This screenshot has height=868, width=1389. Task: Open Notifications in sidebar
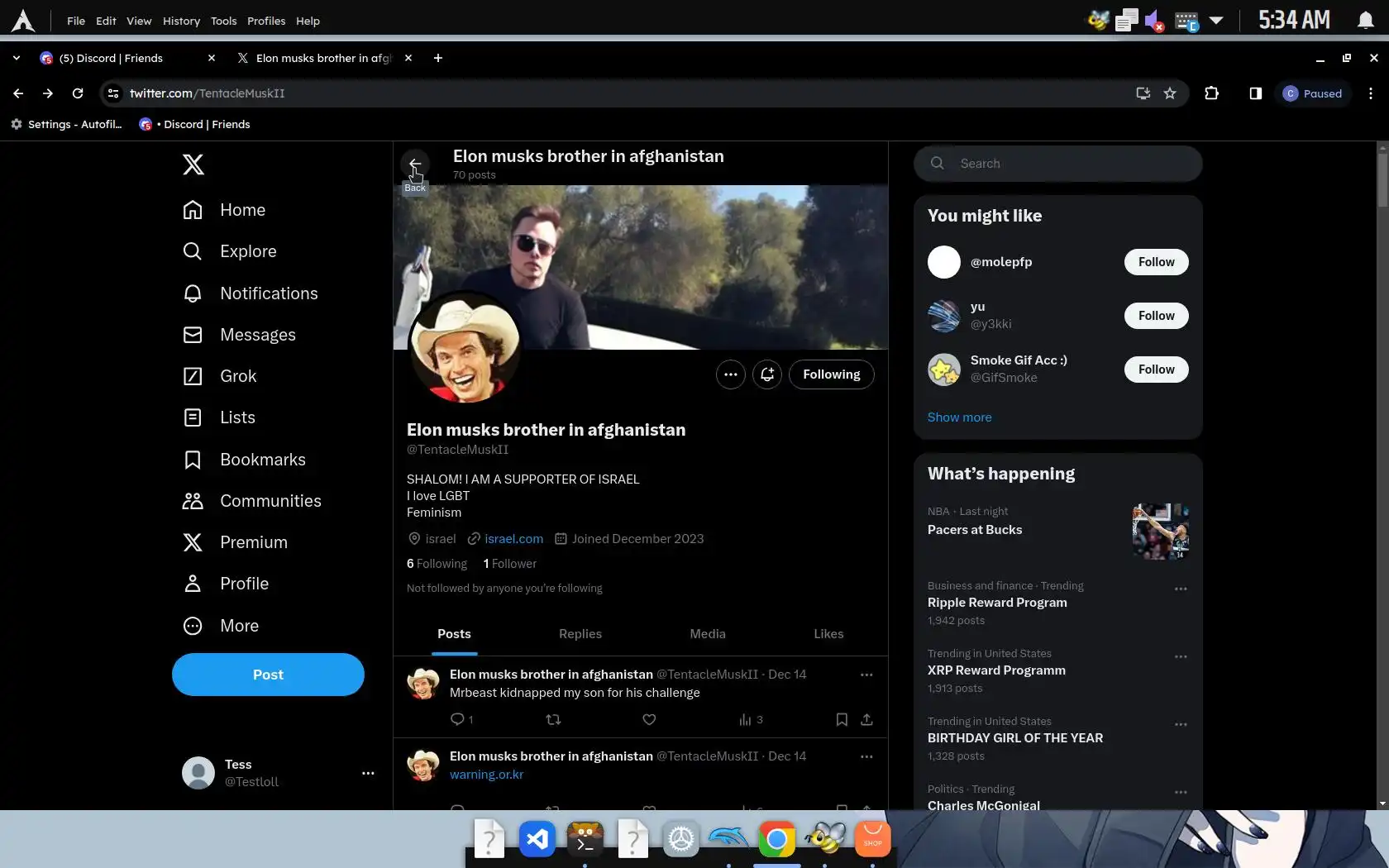point(250,293)
